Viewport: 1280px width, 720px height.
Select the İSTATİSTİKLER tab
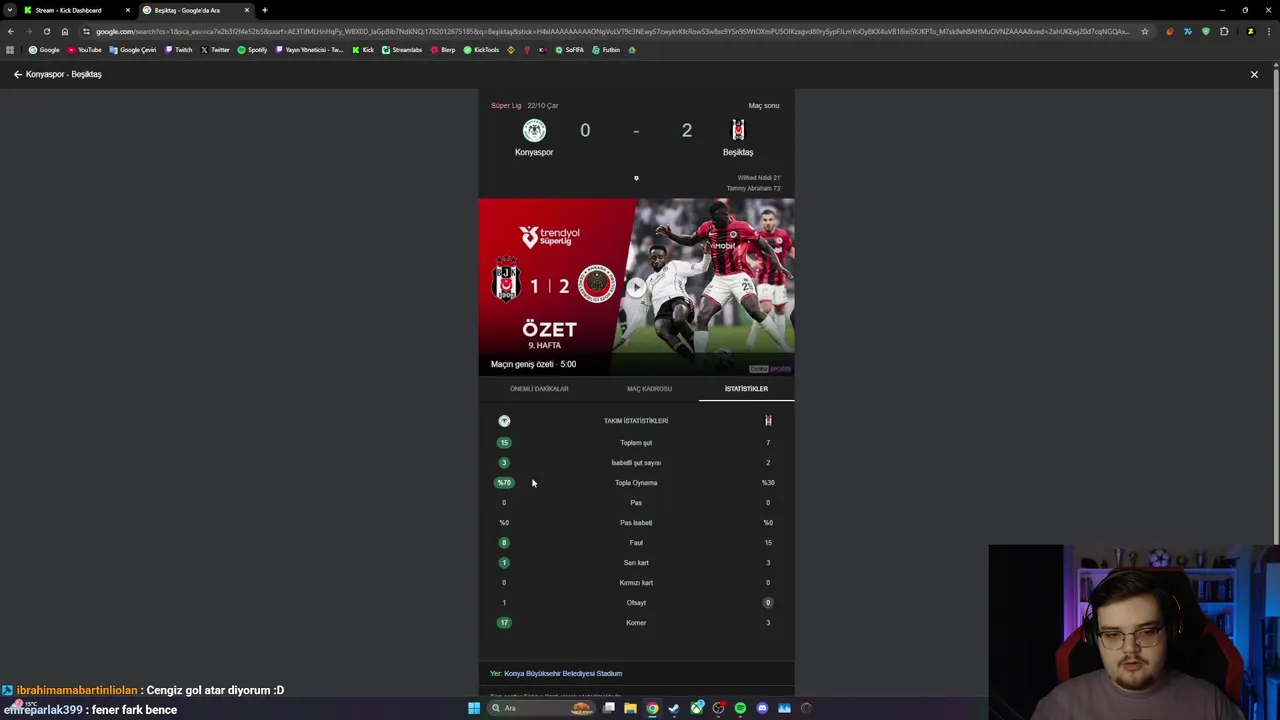[x=746, y=389]
